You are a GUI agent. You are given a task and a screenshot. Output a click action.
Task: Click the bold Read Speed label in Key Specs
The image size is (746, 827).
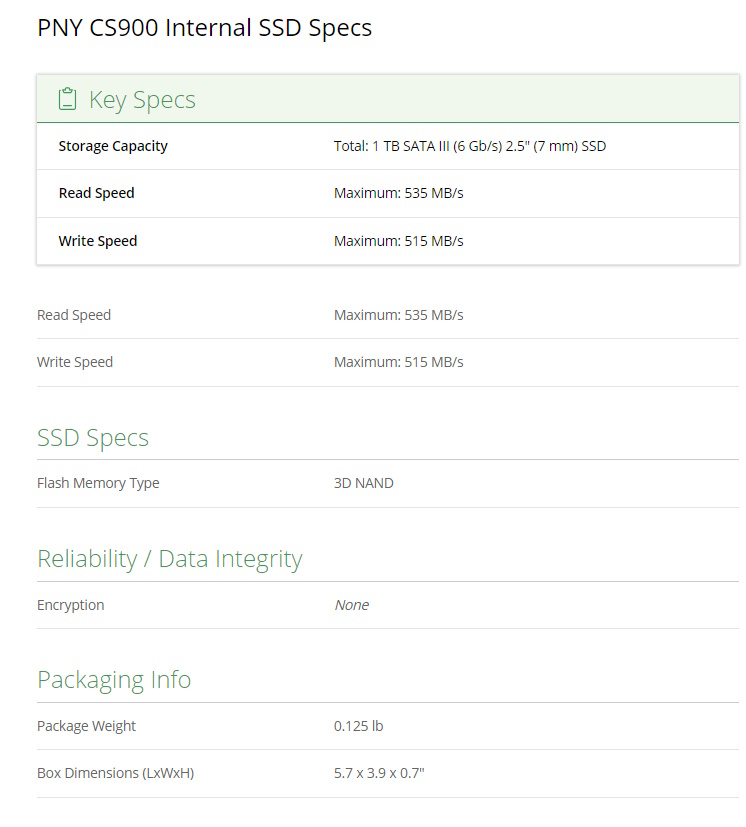[96, 193]
